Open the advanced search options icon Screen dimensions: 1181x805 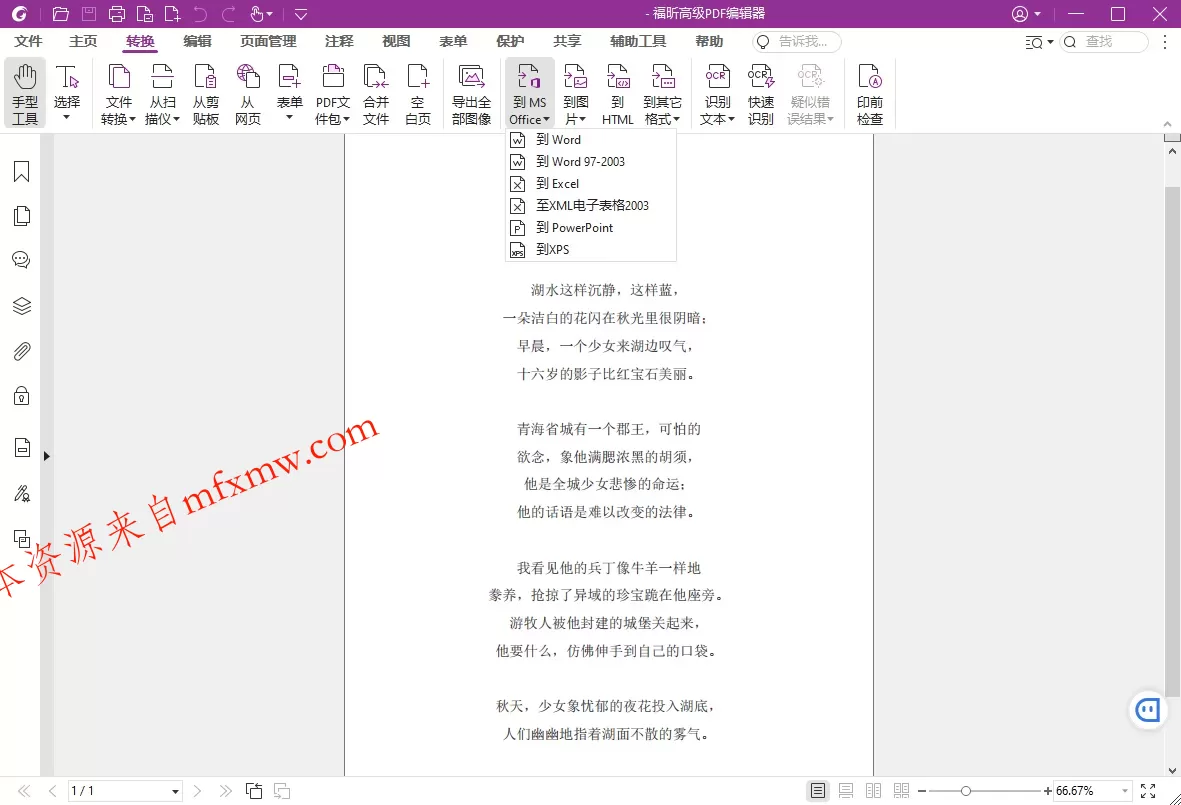(1039, 42)
